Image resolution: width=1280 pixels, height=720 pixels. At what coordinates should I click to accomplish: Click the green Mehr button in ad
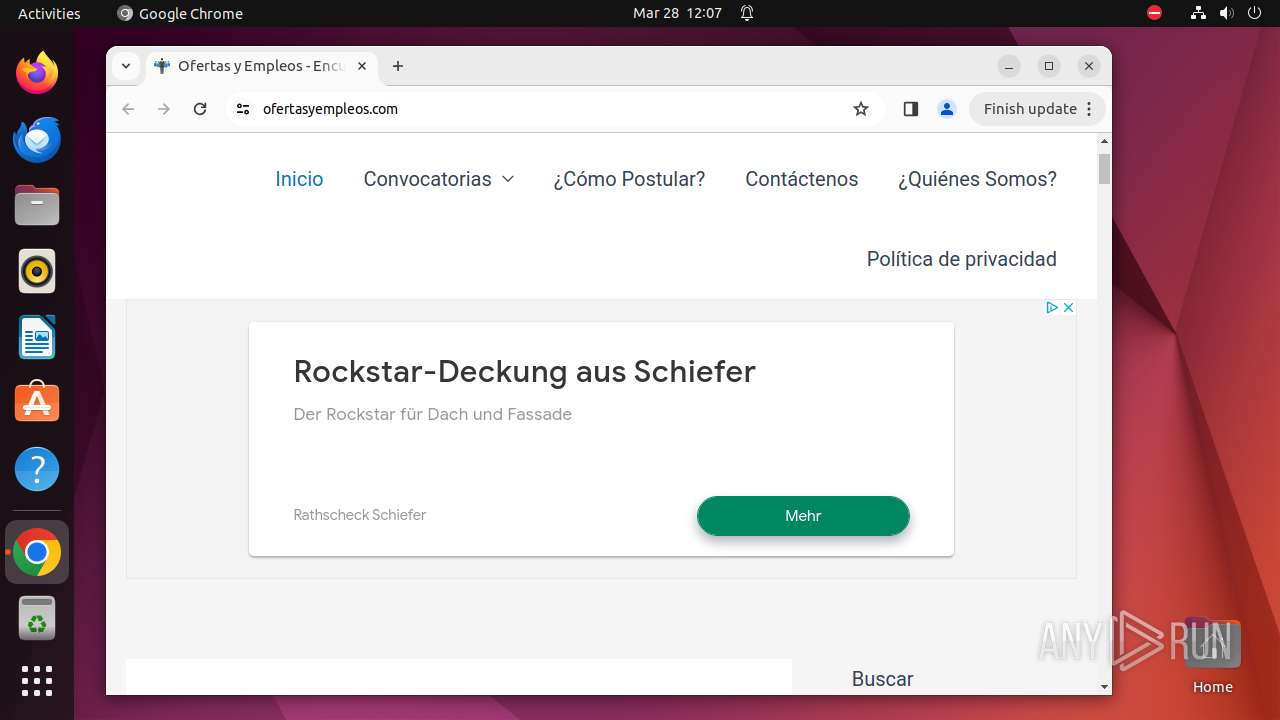[x=803, y=516]
